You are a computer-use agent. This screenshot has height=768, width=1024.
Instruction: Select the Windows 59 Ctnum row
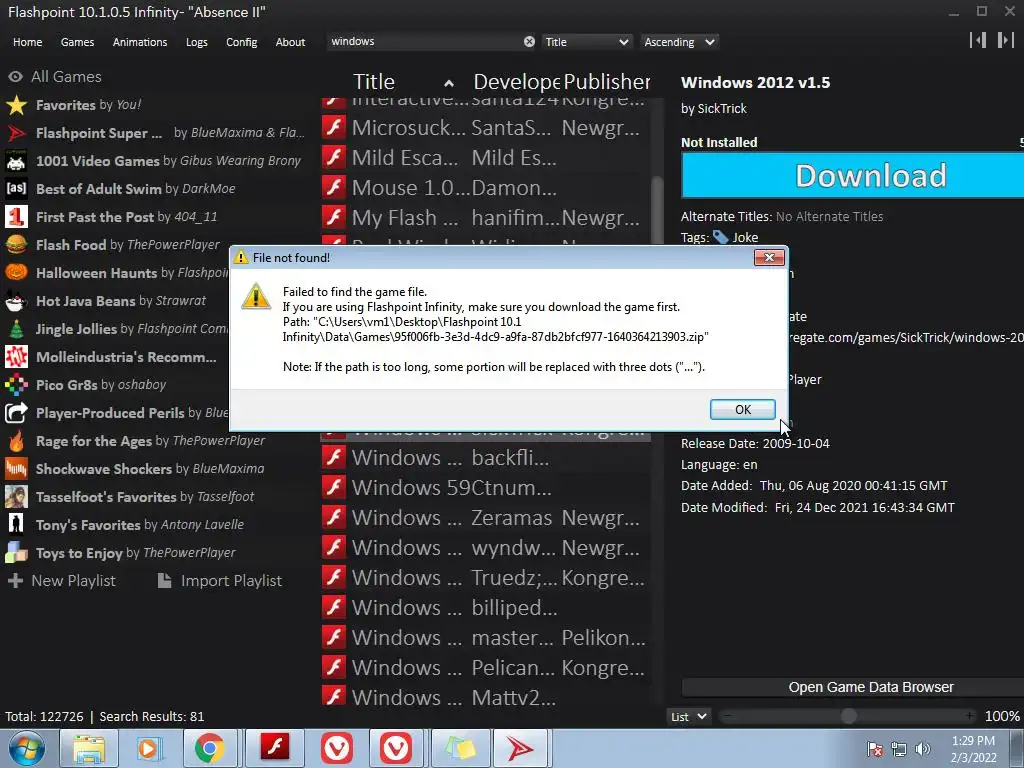pyautogui.click(x=485, y=488)
